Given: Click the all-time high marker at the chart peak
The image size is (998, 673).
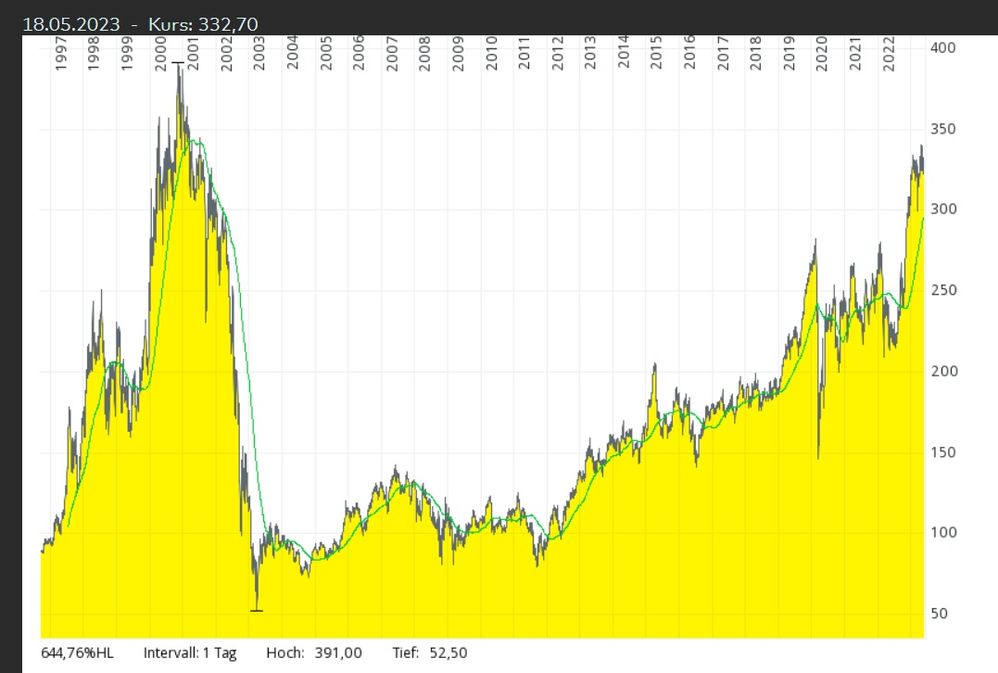Looking at the screenshot, I should (x=178, y=63).
